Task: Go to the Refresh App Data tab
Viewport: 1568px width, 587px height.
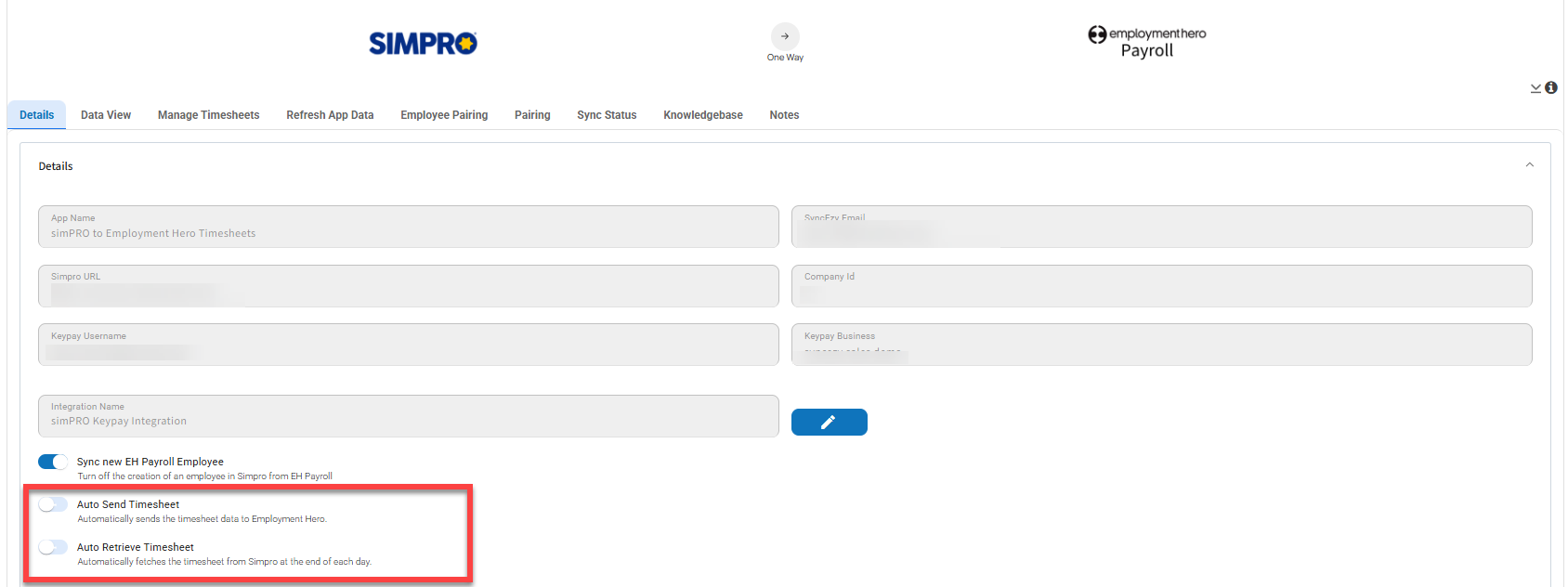Action: click(x=330, y=115)
